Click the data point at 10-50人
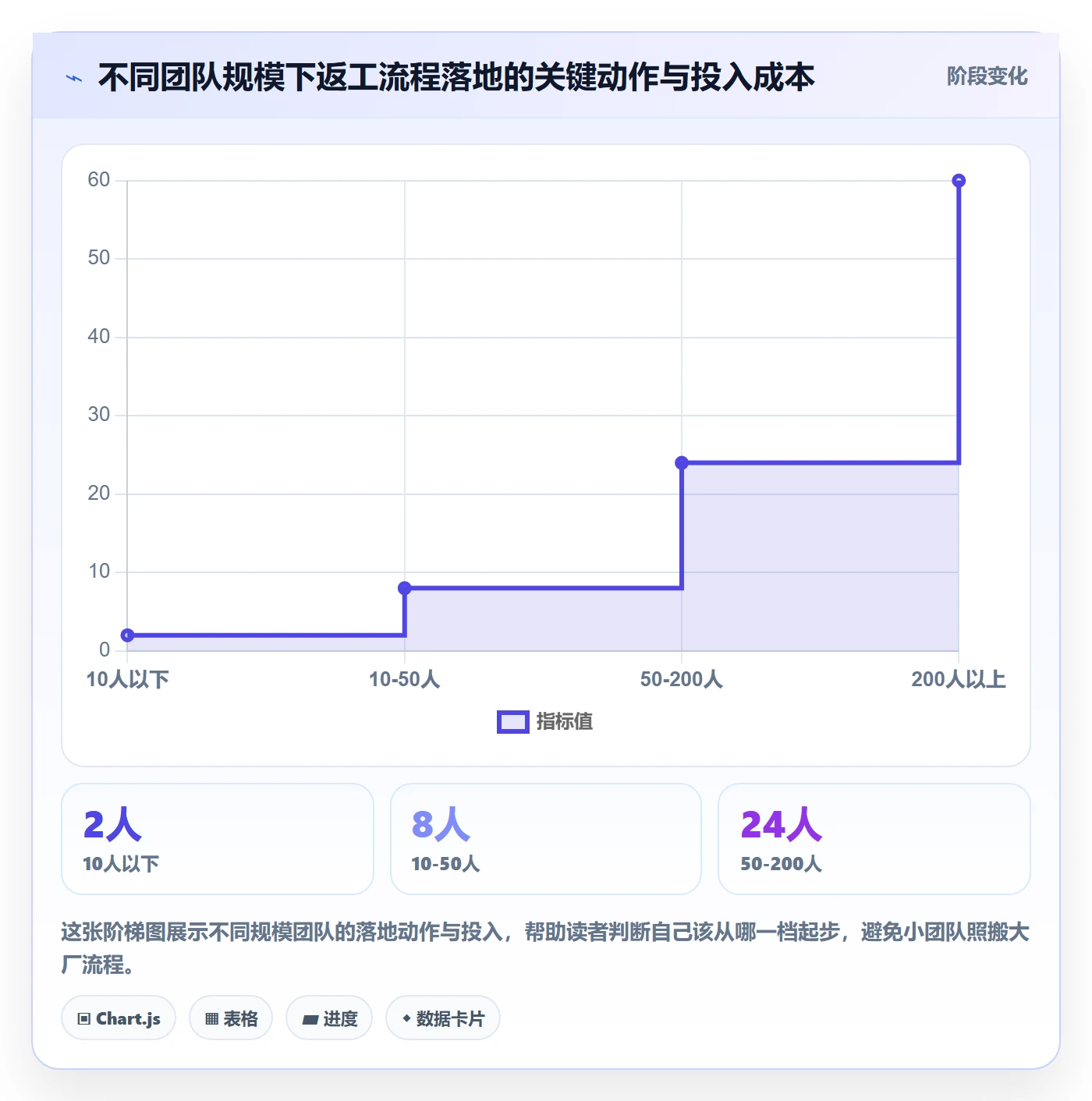The image size is (1092, 1101). click(x=405, y=588)
